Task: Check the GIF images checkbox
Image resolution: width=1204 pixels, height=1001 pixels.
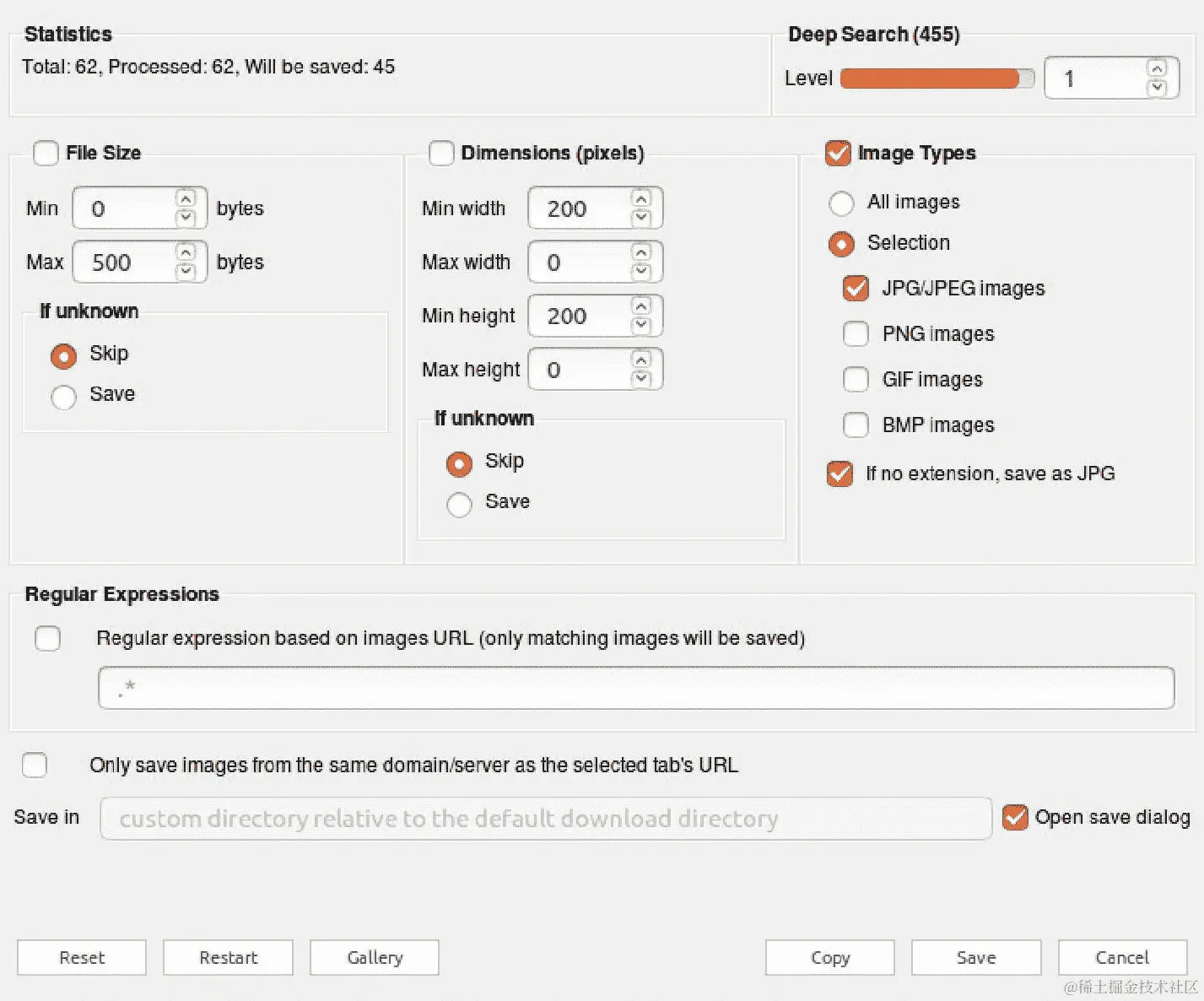Action: (856, 379)
